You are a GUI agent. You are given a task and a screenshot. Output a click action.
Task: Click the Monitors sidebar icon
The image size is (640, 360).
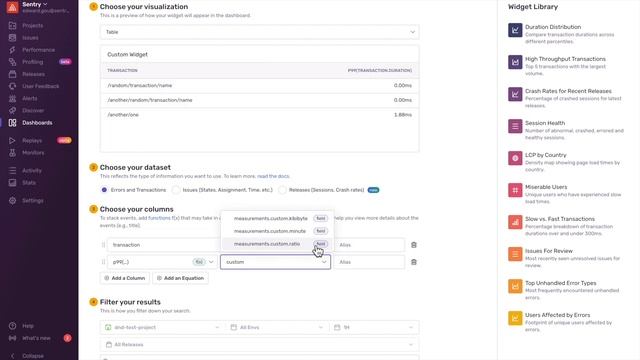13,153
